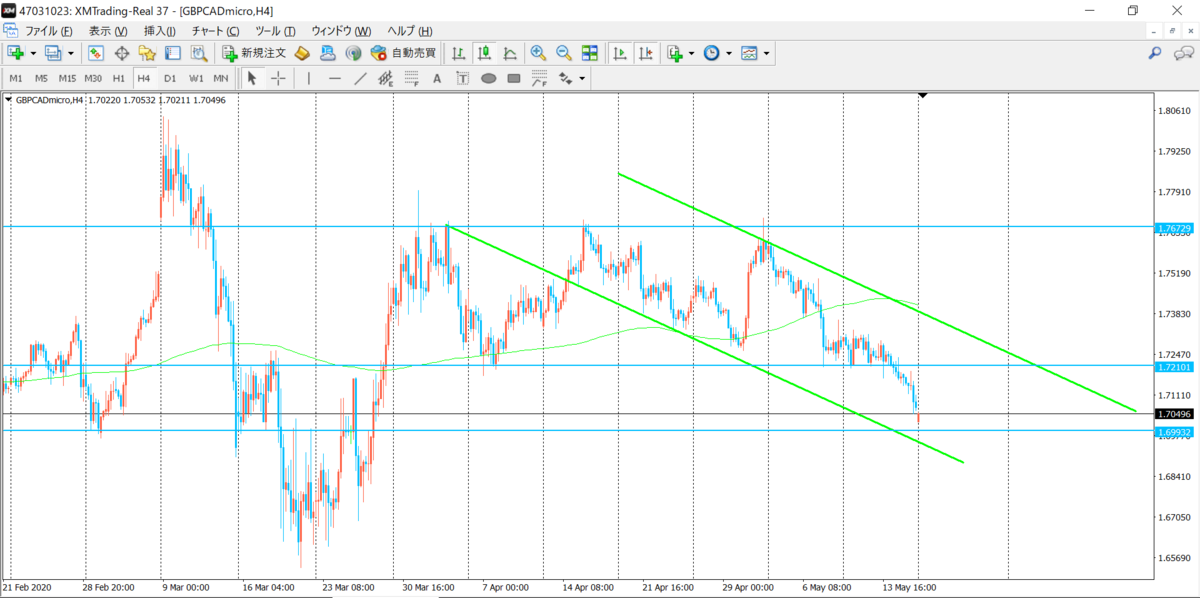The image size is (1200, 598).
Task: Switch chart to bar chart mode
Action: [458, 53]
